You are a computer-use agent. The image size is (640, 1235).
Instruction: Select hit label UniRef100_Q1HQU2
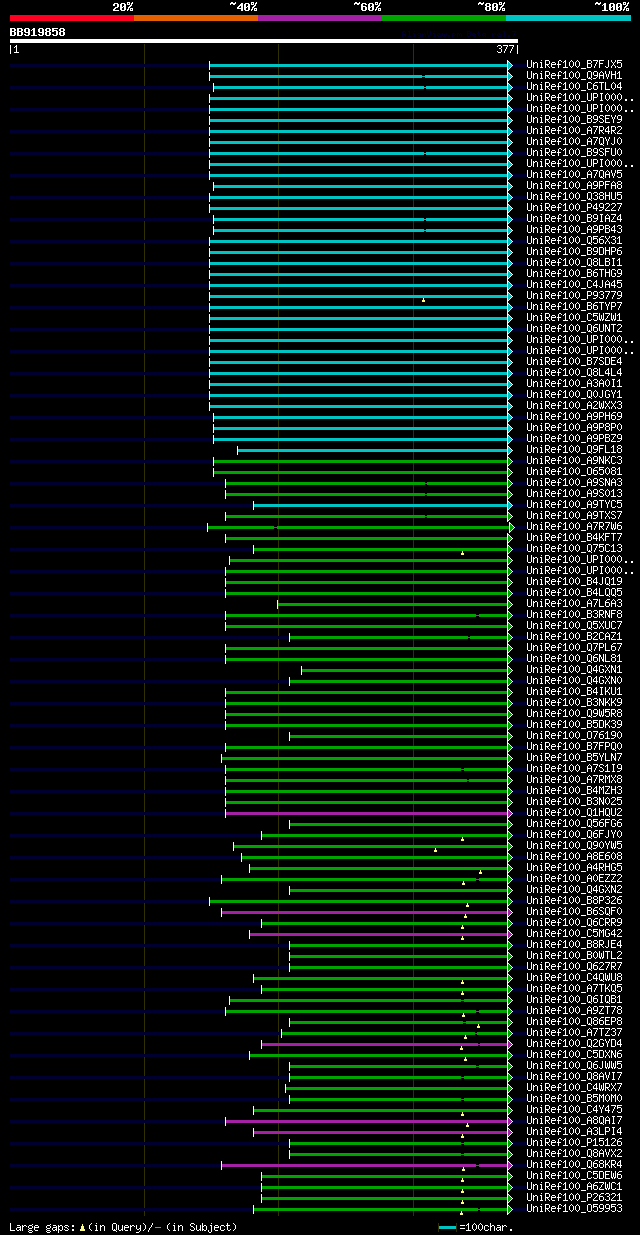pyautogui.click(x=574, y=812)
